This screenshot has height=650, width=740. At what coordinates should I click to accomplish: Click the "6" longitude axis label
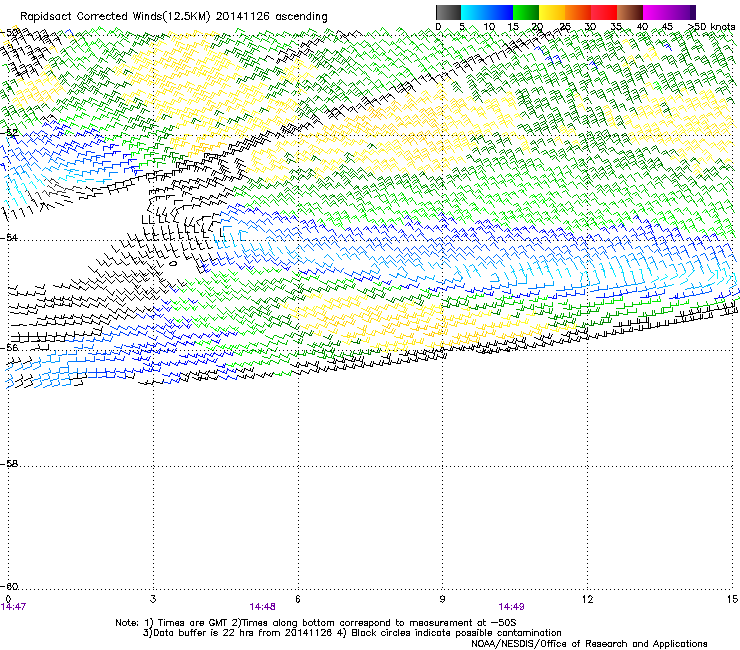tap(298, 599)
